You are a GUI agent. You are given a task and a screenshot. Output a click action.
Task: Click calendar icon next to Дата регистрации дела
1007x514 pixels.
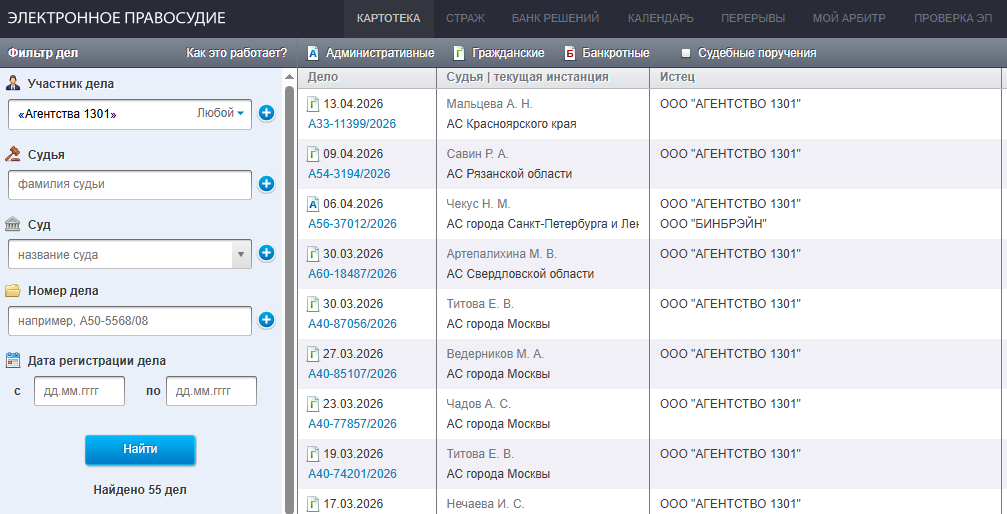pyautogui.click(x=13, y=360)
